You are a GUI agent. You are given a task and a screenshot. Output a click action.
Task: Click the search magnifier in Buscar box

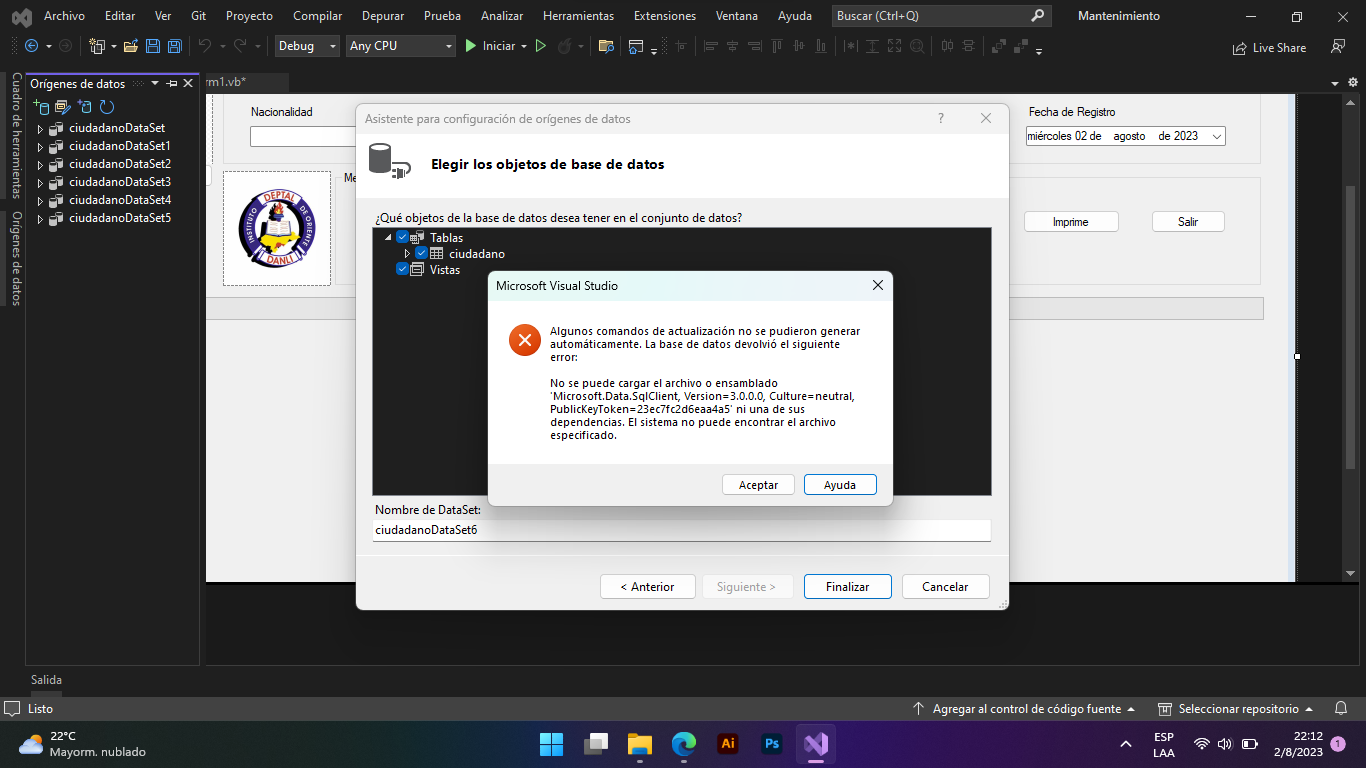tap(1037, 16)
